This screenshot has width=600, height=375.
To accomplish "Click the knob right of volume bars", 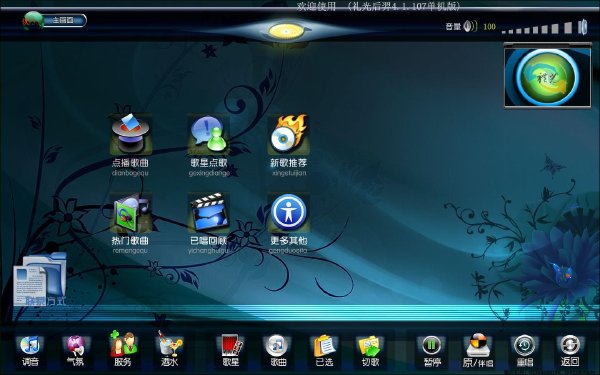I will pyautogui.click(x=583, y=27).
